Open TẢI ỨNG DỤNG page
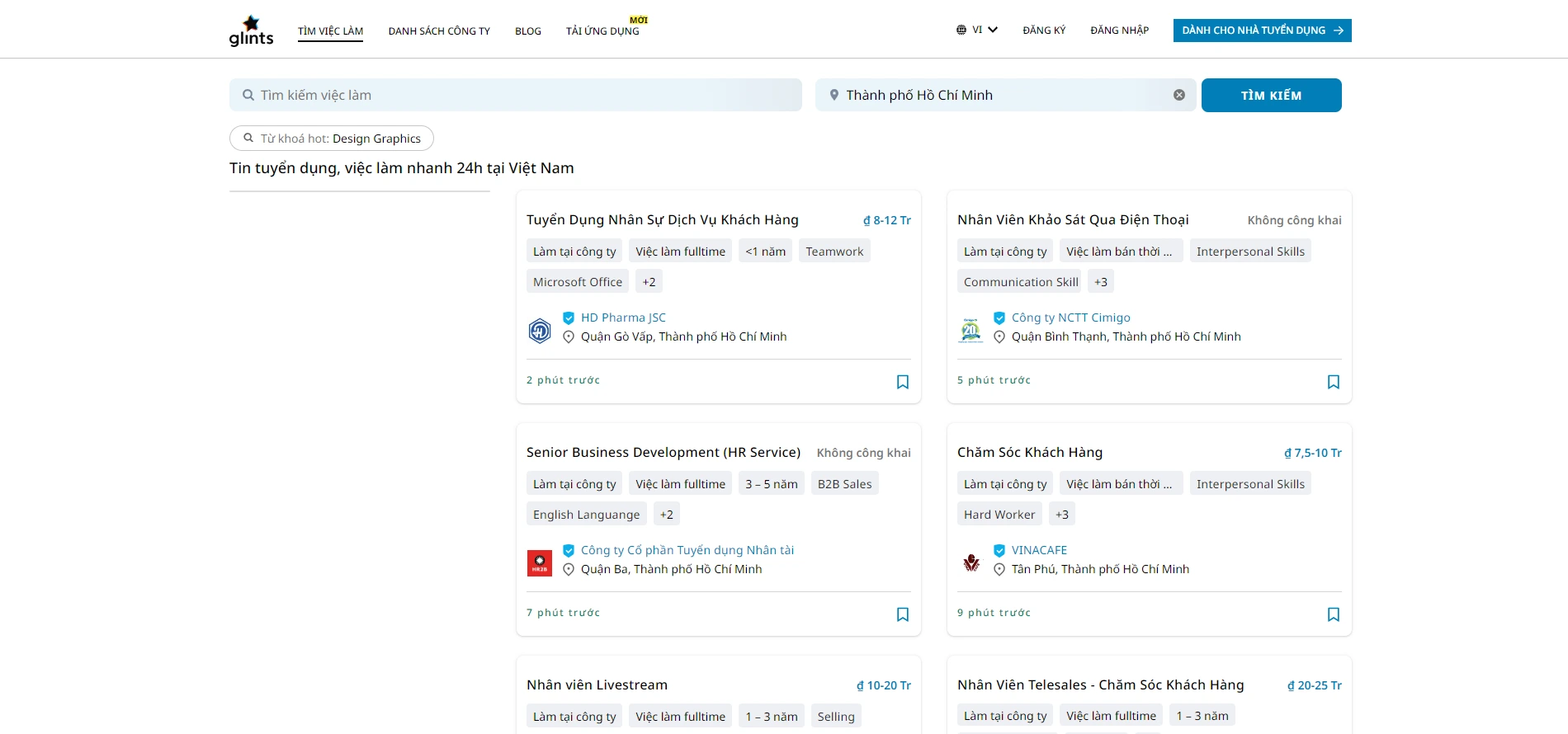 coord(602,31)
